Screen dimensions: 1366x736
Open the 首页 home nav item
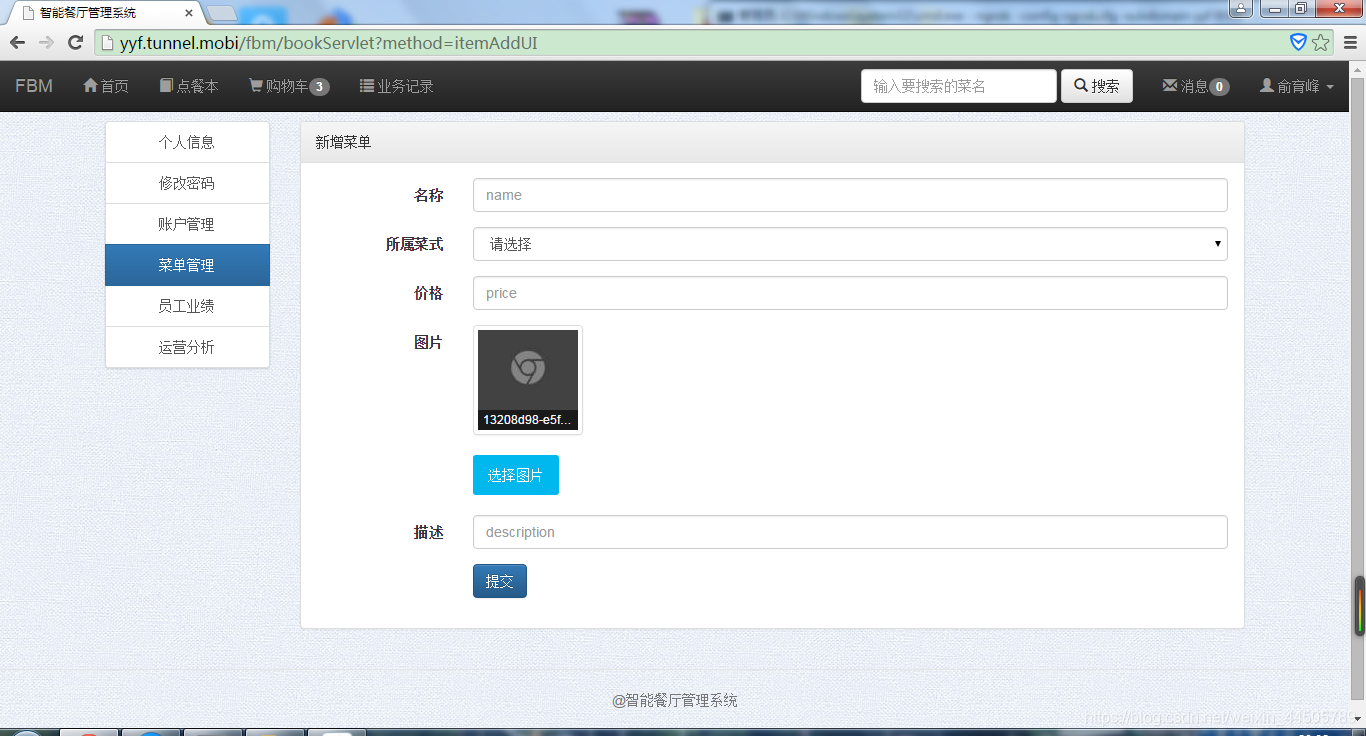(x=106, y=86)
